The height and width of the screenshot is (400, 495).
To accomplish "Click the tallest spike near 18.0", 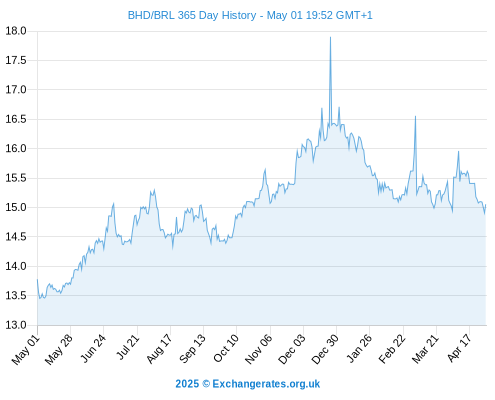I will point(330,38).
